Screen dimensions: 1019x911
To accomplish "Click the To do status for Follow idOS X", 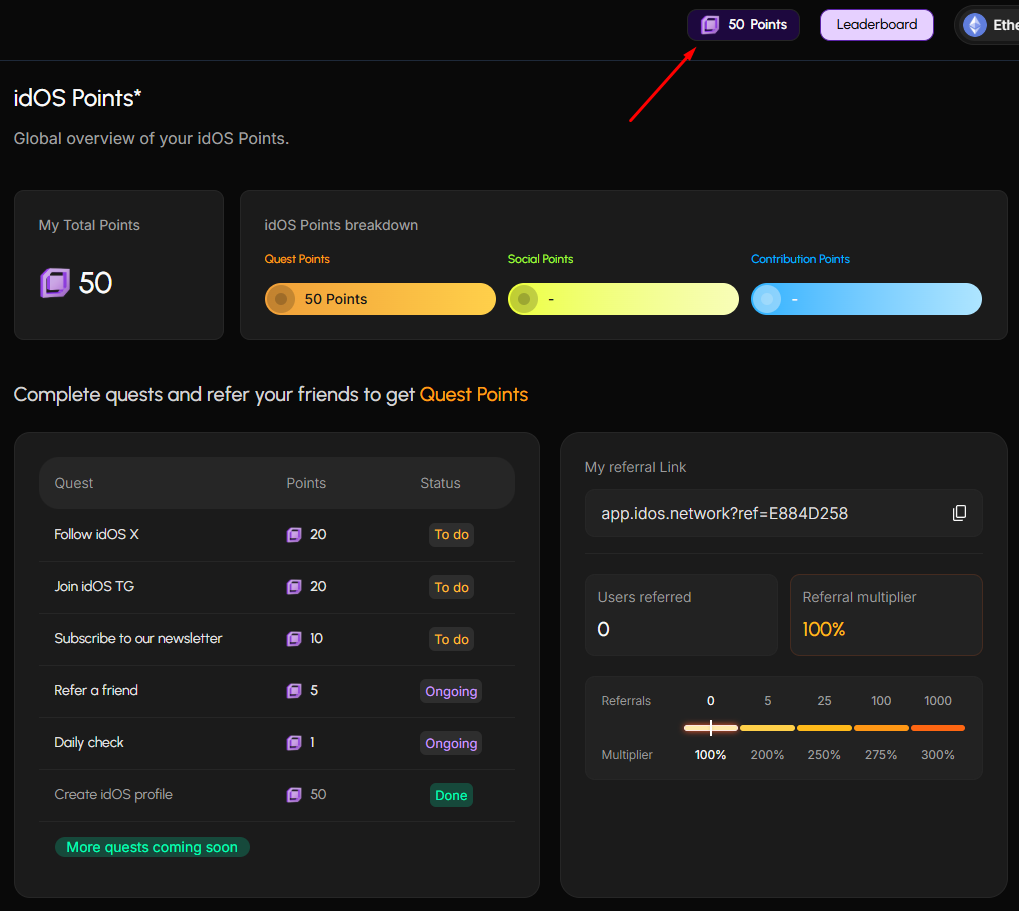I will point(451,535).
